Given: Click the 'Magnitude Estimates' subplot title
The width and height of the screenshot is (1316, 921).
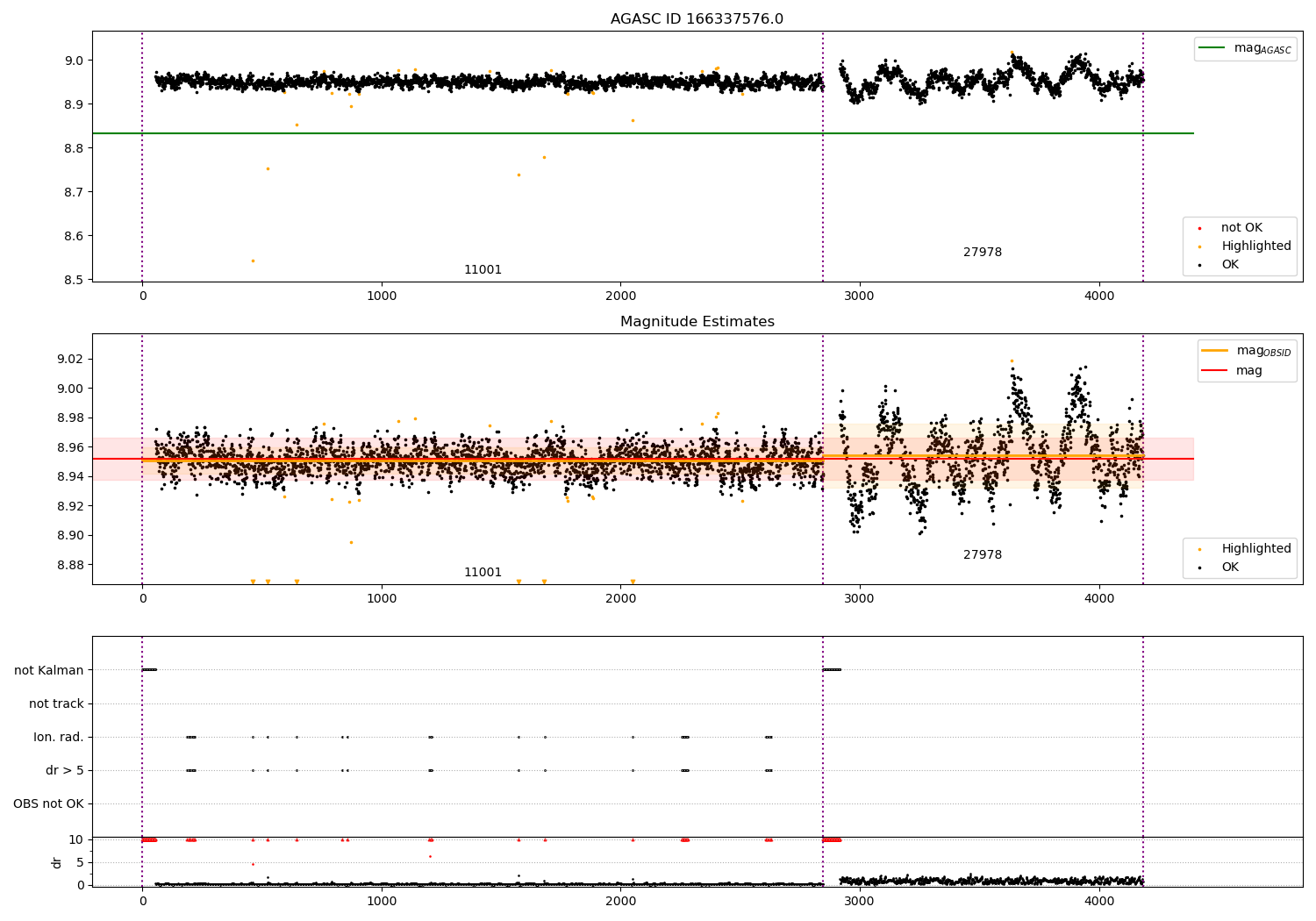Looking at the screenshot, I should (697, 322).
